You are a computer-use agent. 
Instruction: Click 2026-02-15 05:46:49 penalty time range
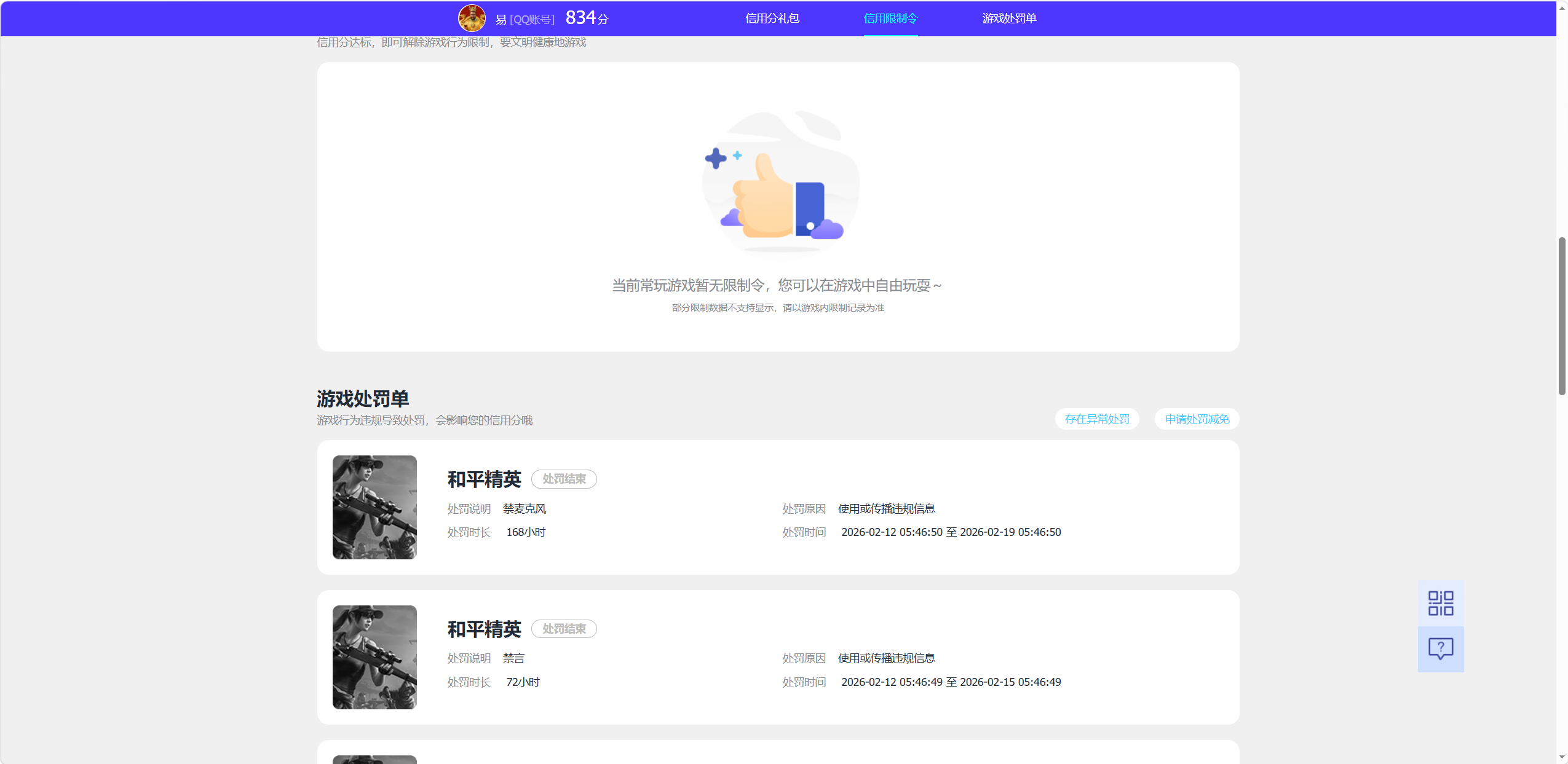point(951,682)
